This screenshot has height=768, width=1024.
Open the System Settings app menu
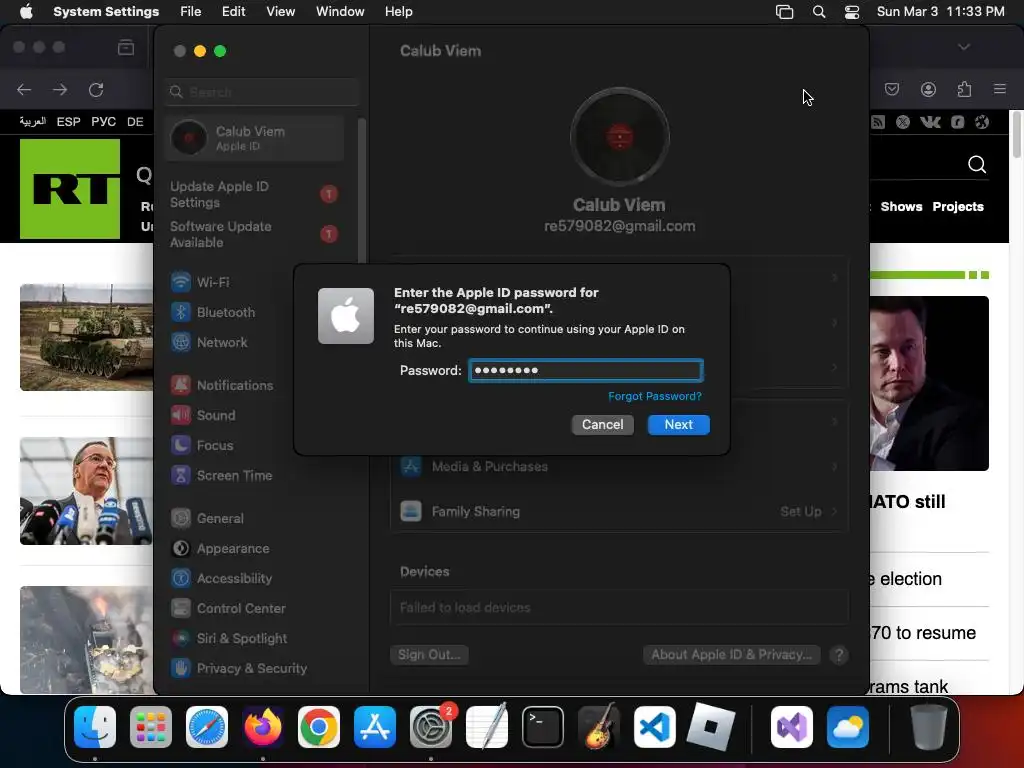click(x=106, y=12)
